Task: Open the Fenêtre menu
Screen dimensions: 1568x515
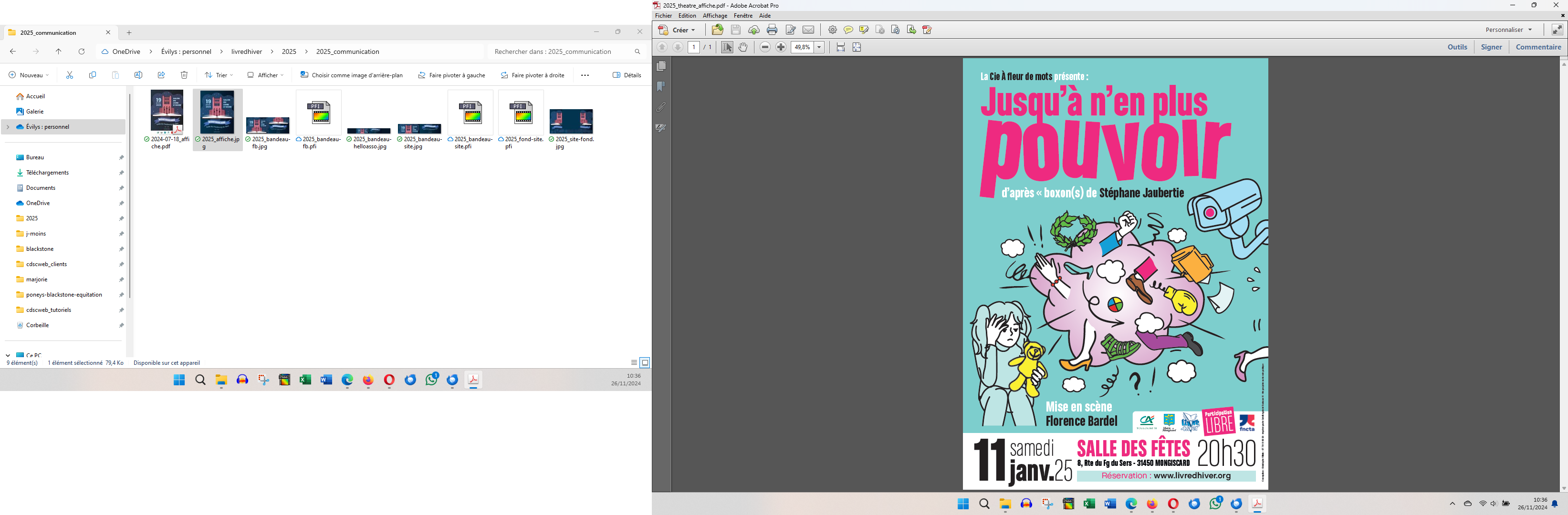Action: pyautogui.click(x=743, y=16)
